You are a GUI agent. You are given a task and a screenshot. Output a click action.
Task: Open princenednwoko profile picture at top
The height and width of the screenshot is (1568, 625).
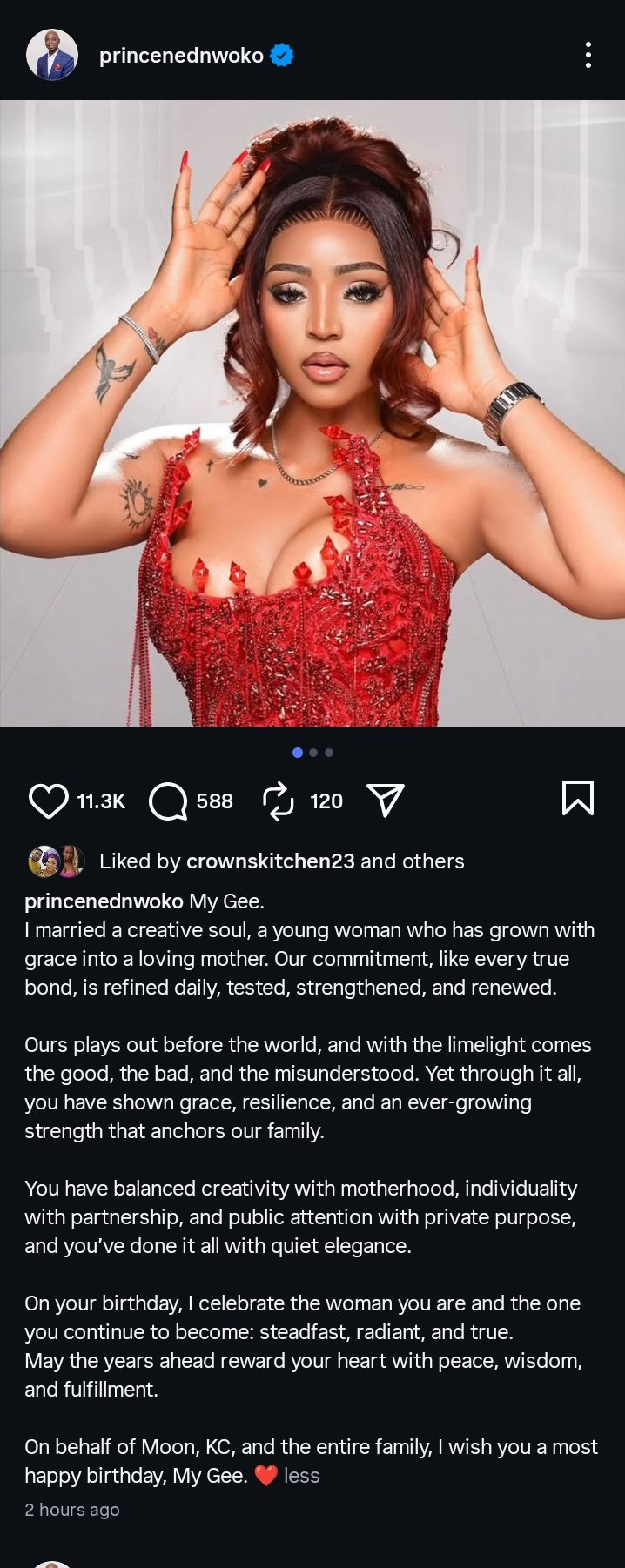52,56
